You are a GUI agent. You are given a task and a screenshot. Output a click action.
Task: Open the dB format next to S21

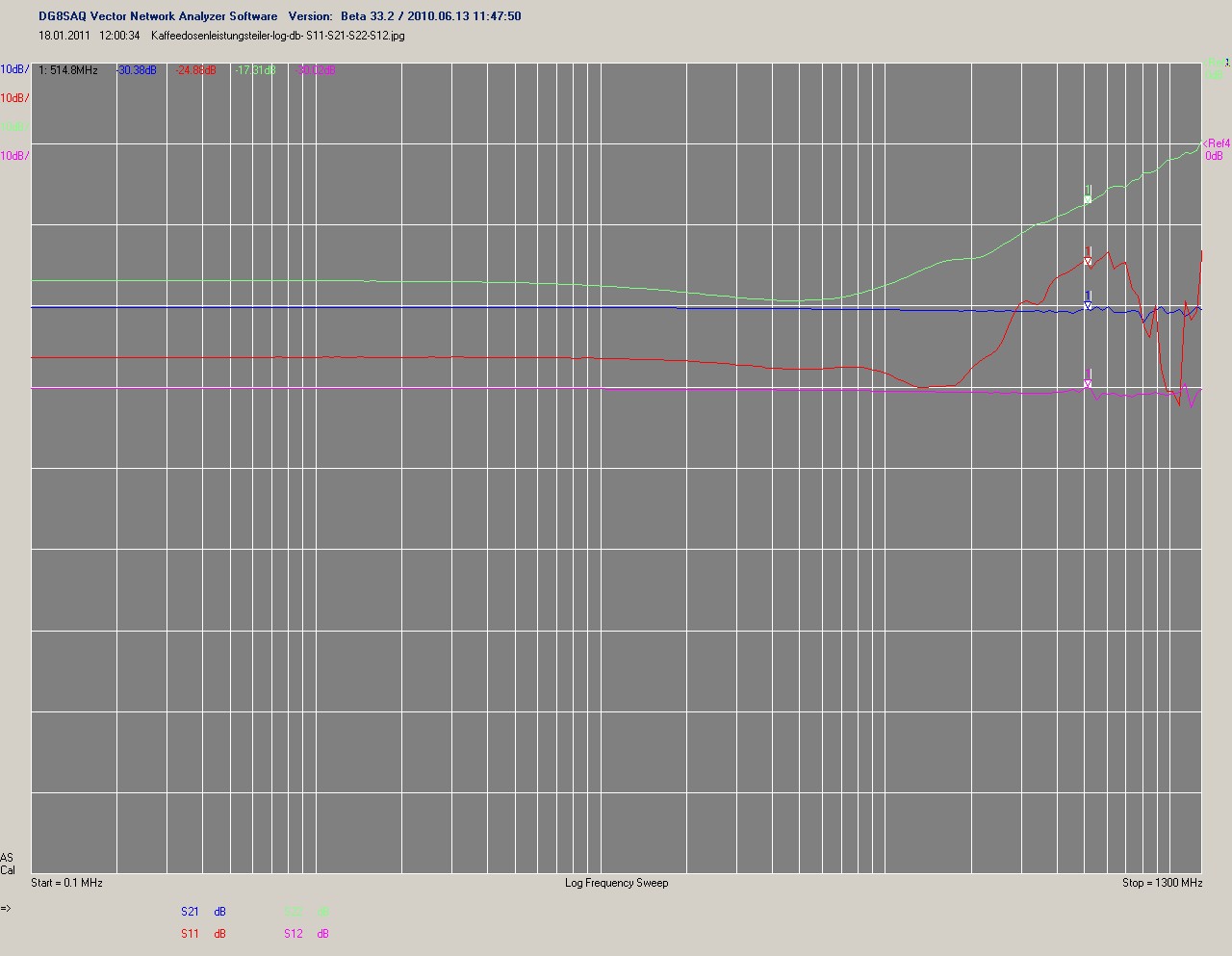click(220, 912)
